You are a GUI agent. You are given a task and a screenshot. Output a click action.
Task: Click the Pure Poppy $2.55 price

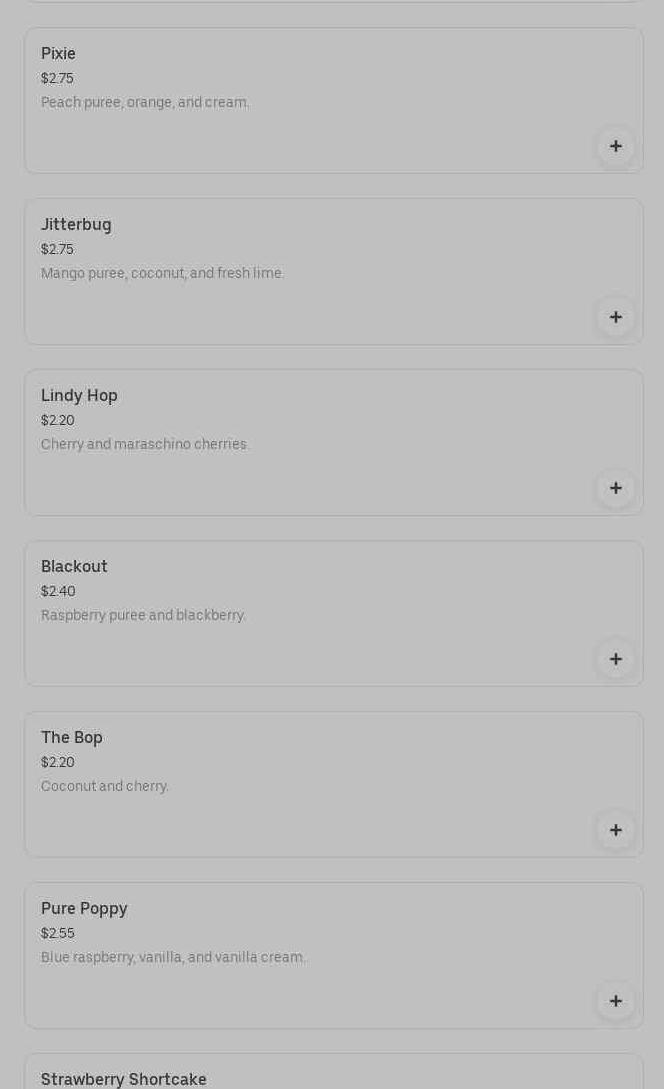58,933
